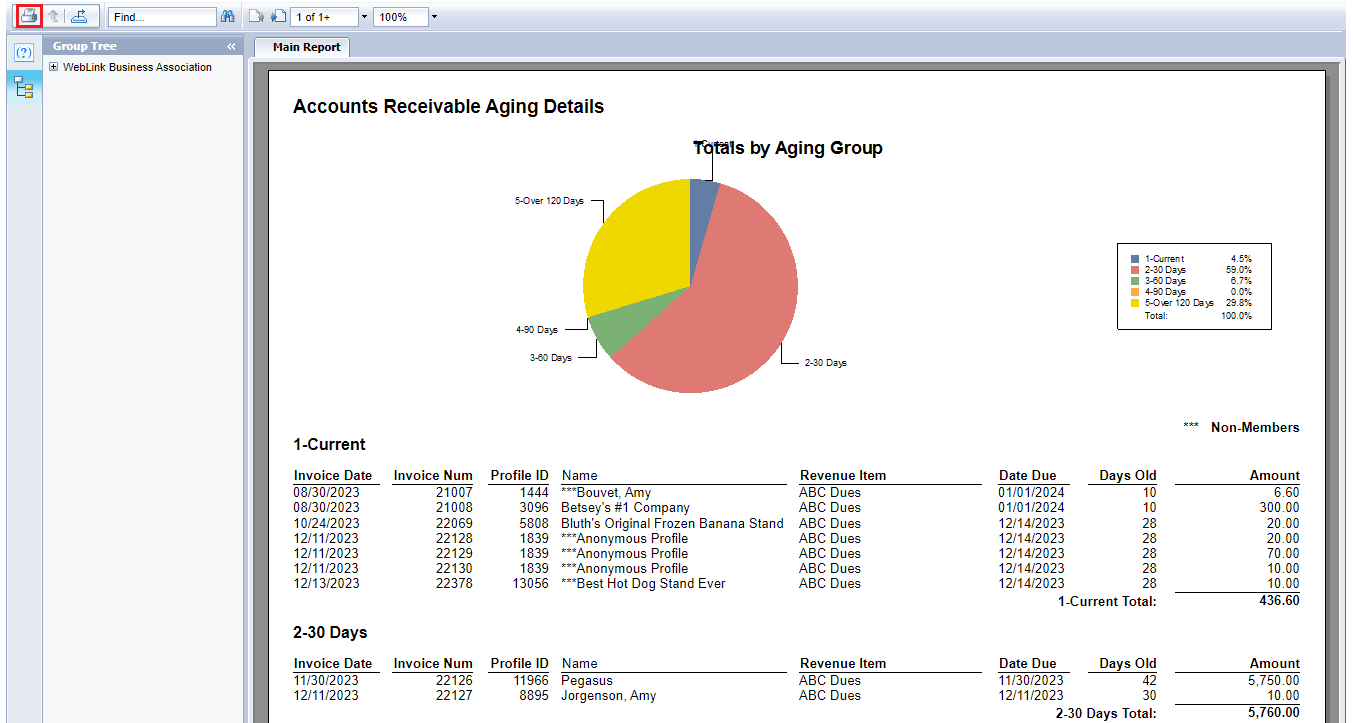Click ***Best Hot Dog Stand Ever
This screenshot has width=1353, height=723.
point(643,583)
